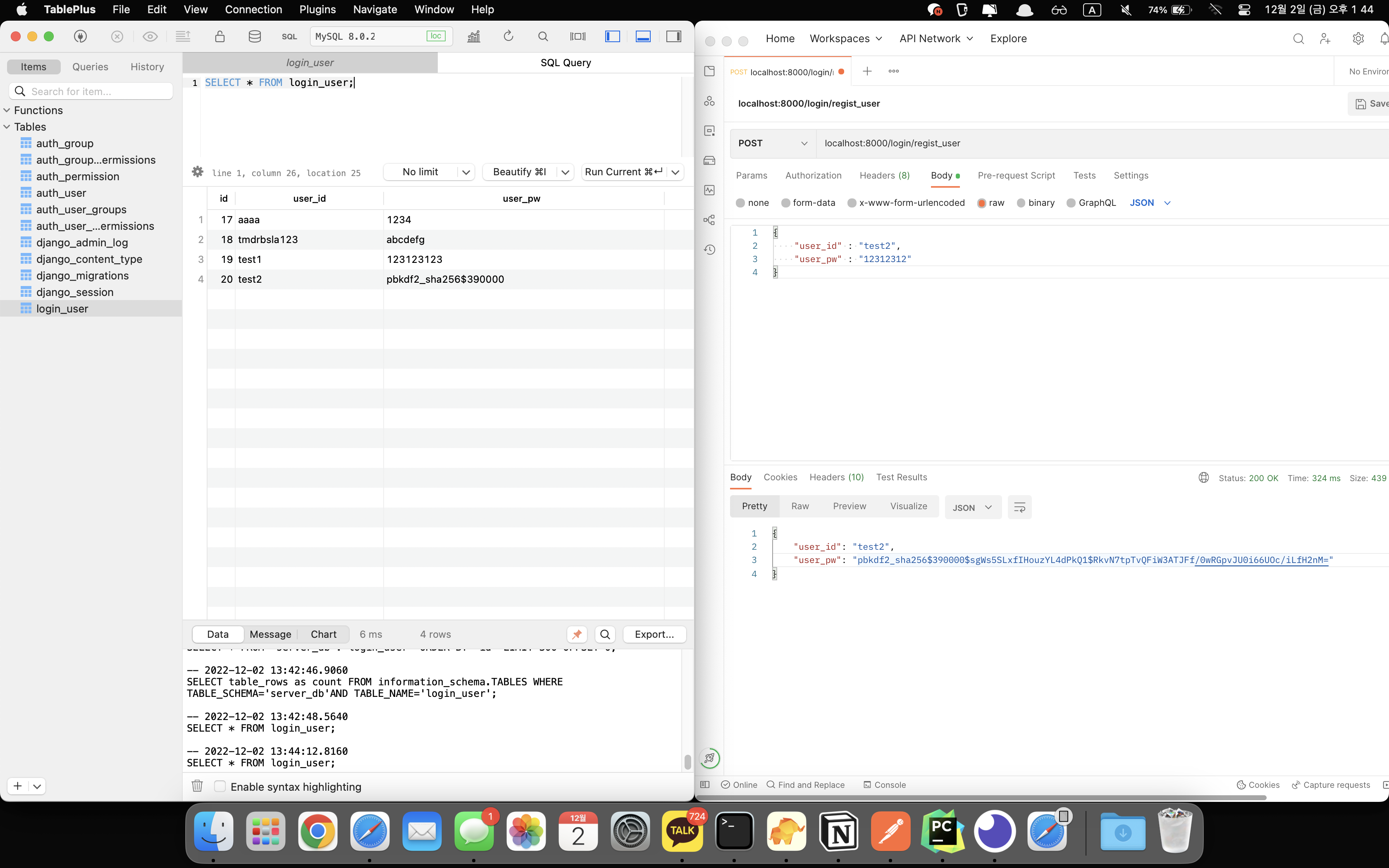Add a new Postman request tab

click(x=867, y=71)
